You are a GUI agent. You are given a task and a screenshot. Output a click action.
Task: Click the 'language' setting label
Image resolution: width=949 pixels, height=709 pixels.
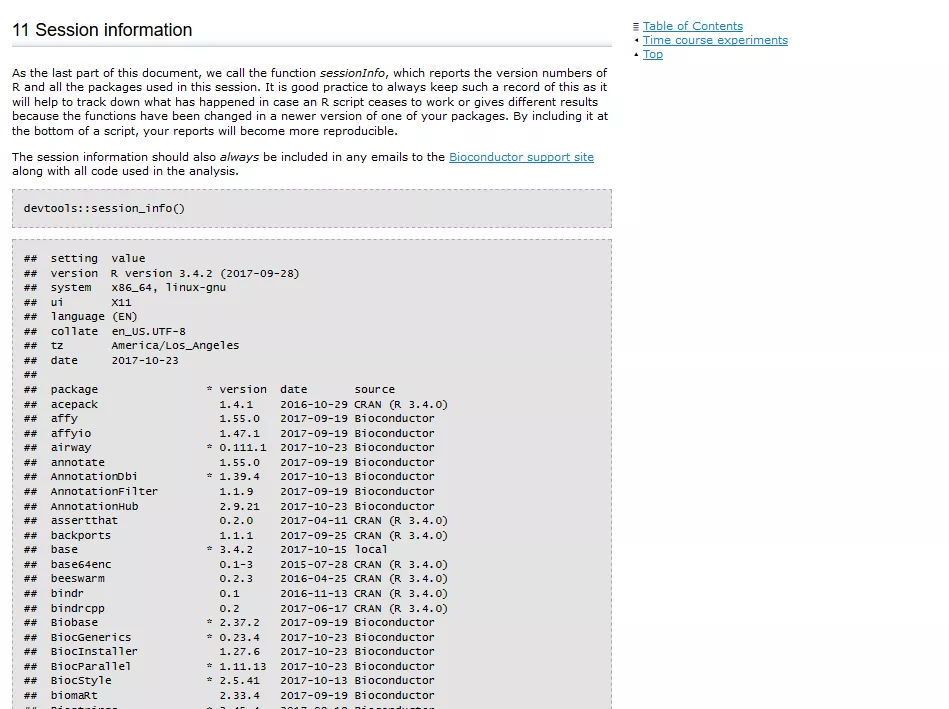click(77, 316)
